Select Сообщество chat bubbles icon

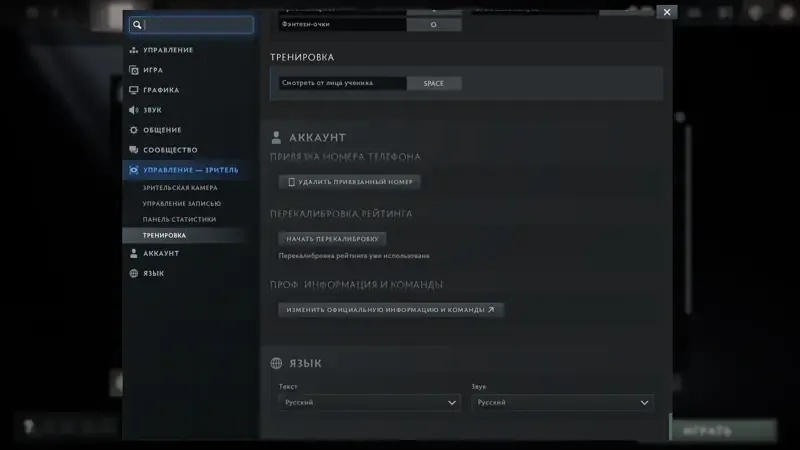(134, 149)
